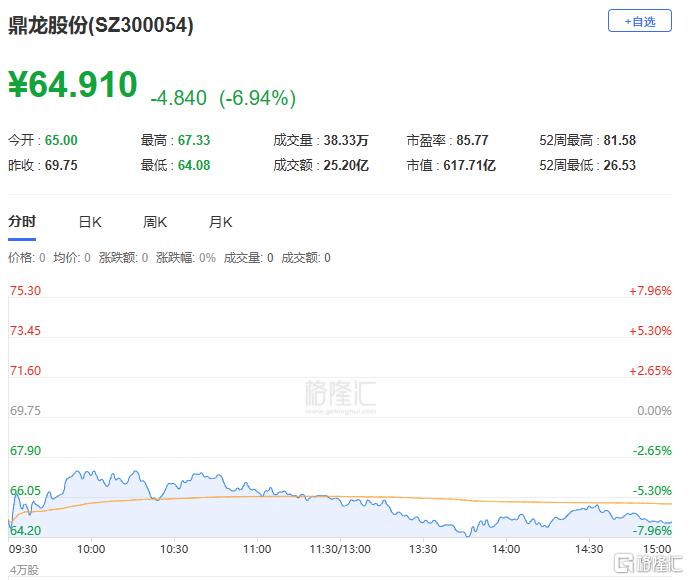Click the +7.96% percentage axis label
689x580 pixels.
650,290
